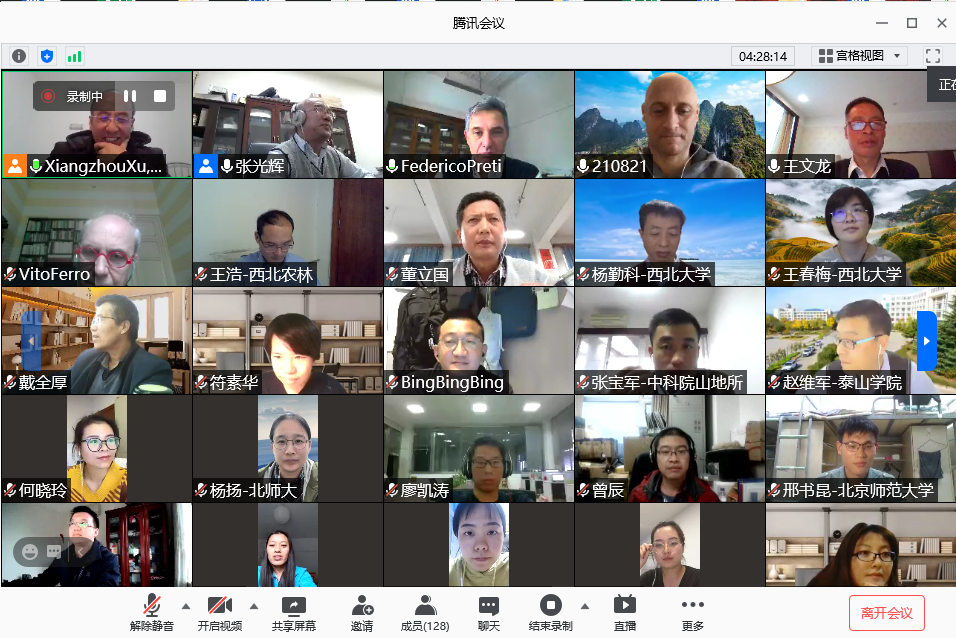
Task: Open the 聊天 chat panel
Action: (489, 612)
